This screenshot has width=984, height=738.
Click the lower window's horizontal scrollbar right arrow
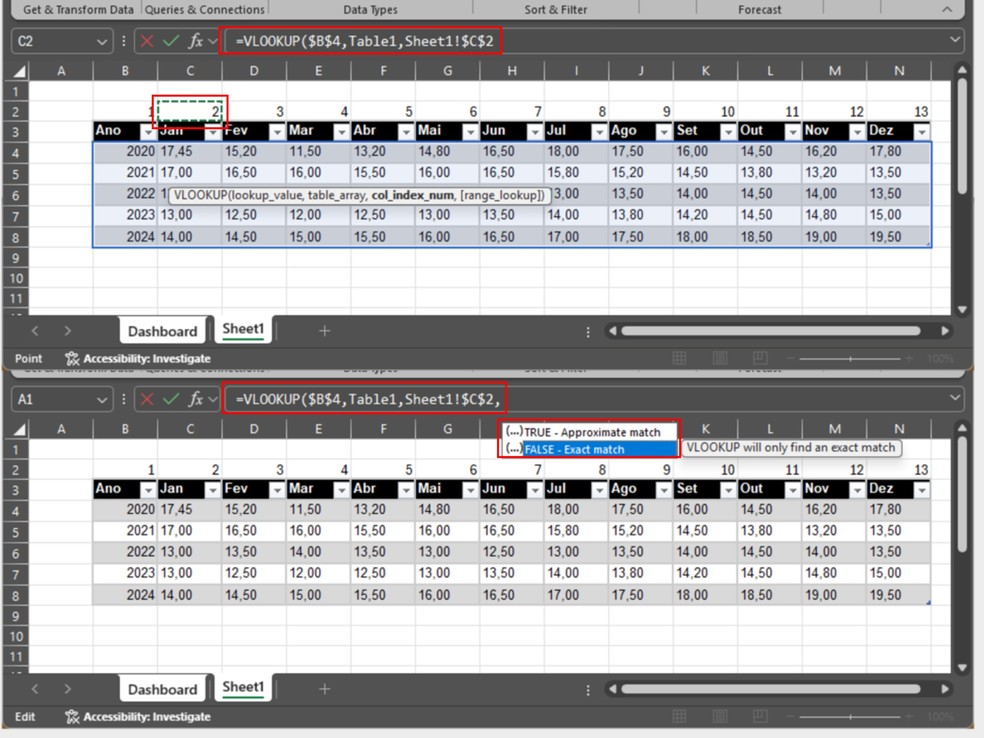point(944,688)
